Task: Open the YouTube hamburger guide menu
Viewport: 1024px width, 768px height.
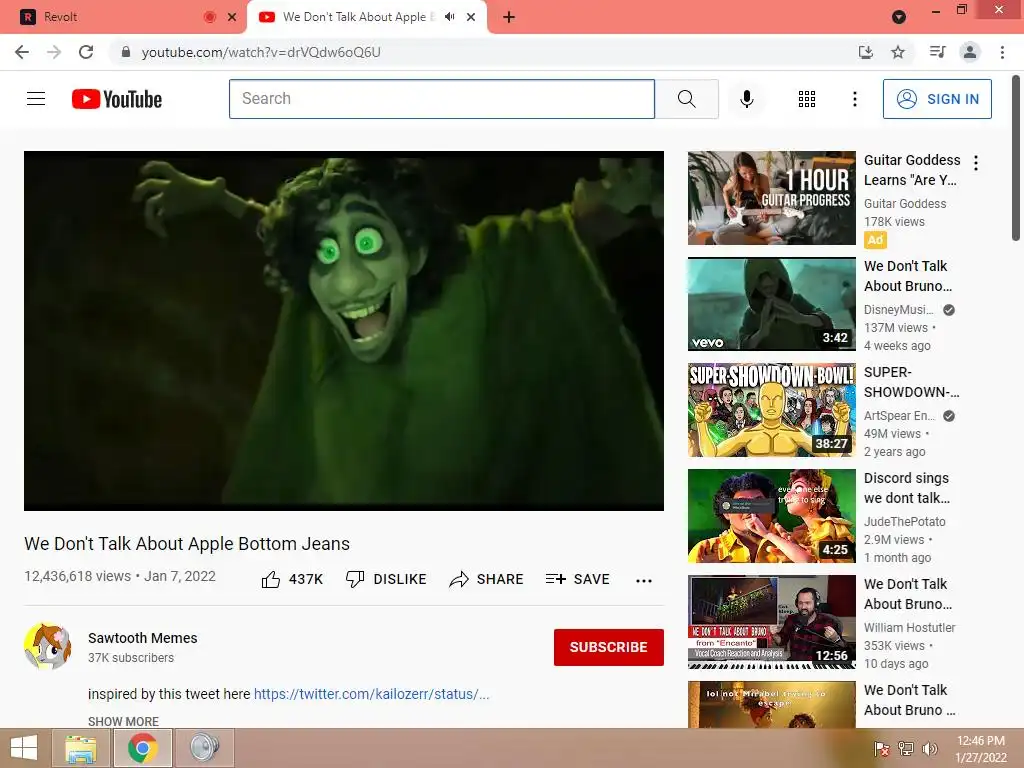Action: (x=36, y=99)
